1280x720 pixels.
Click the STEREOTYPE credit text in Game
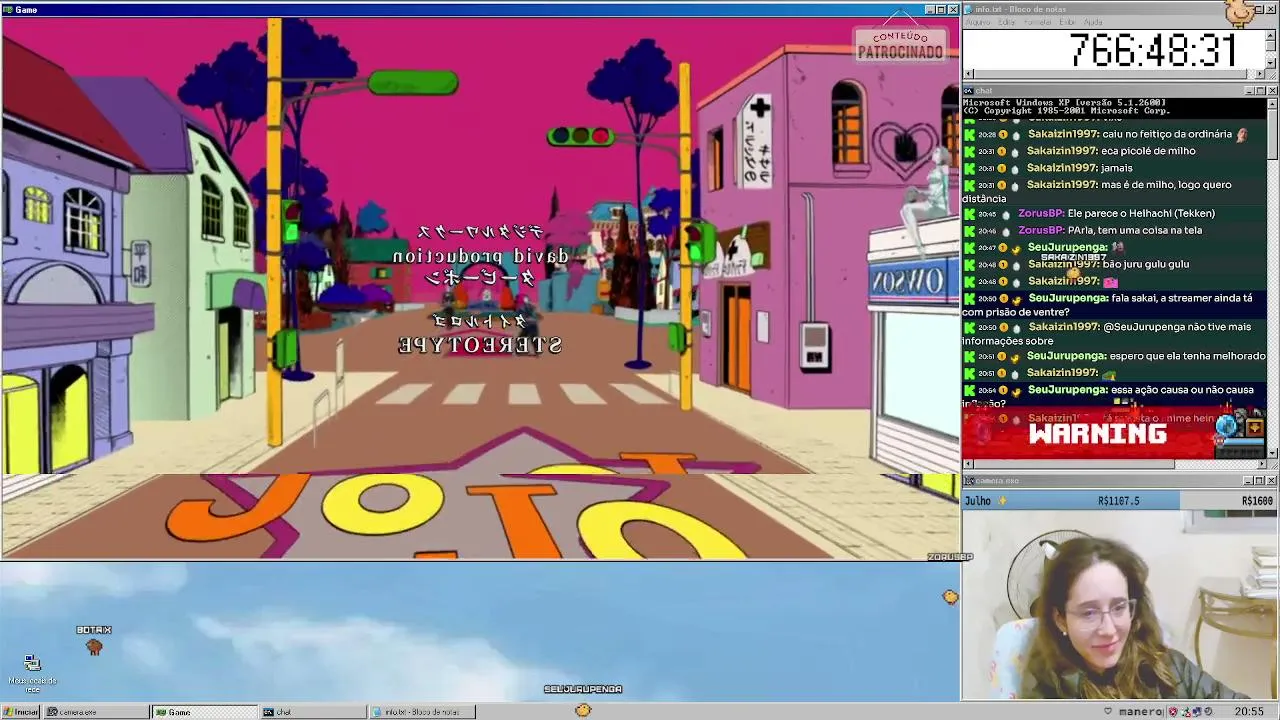(480, 345)
